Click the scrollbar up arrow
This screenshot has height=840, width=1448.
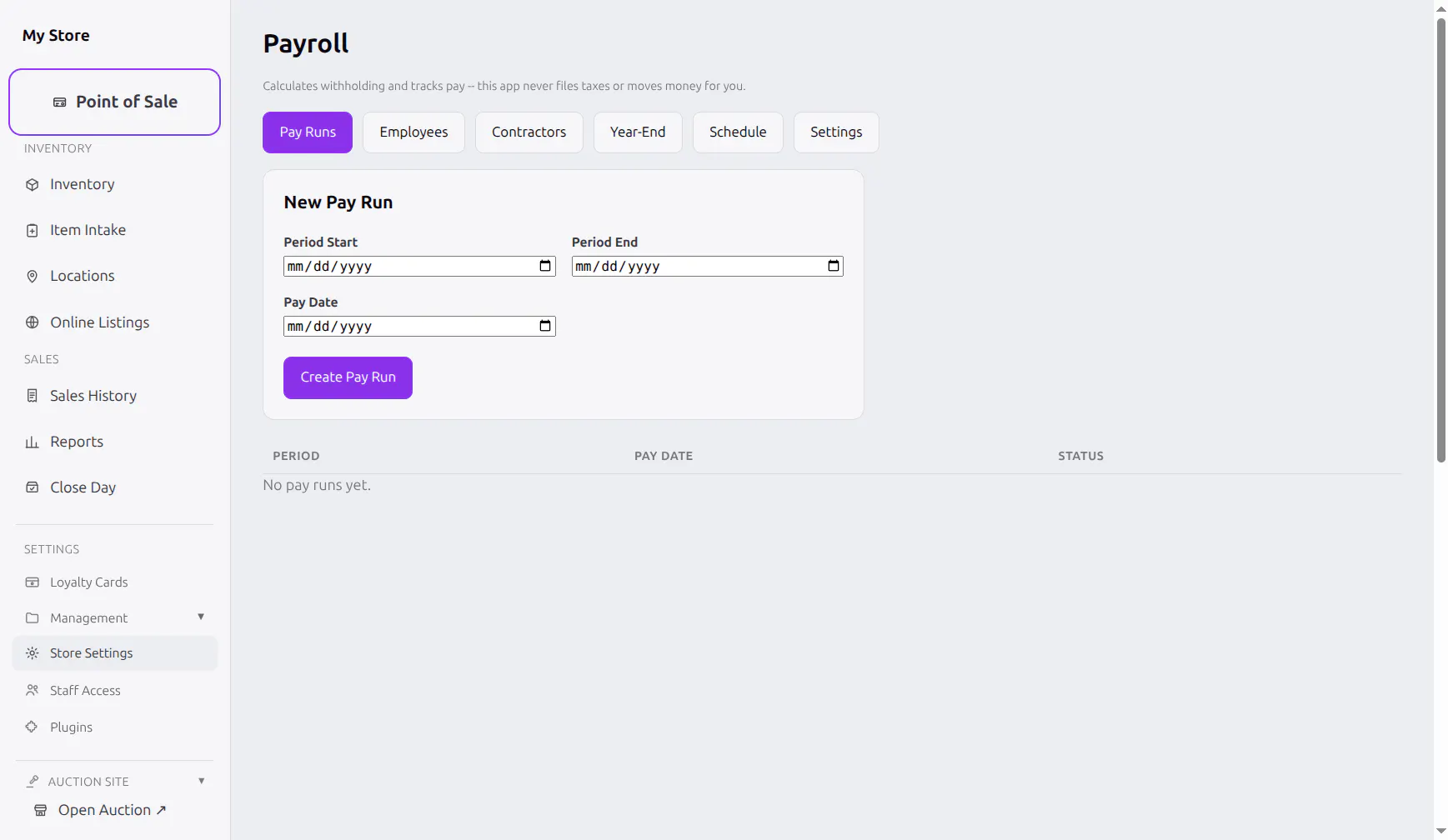(1440, 8)
